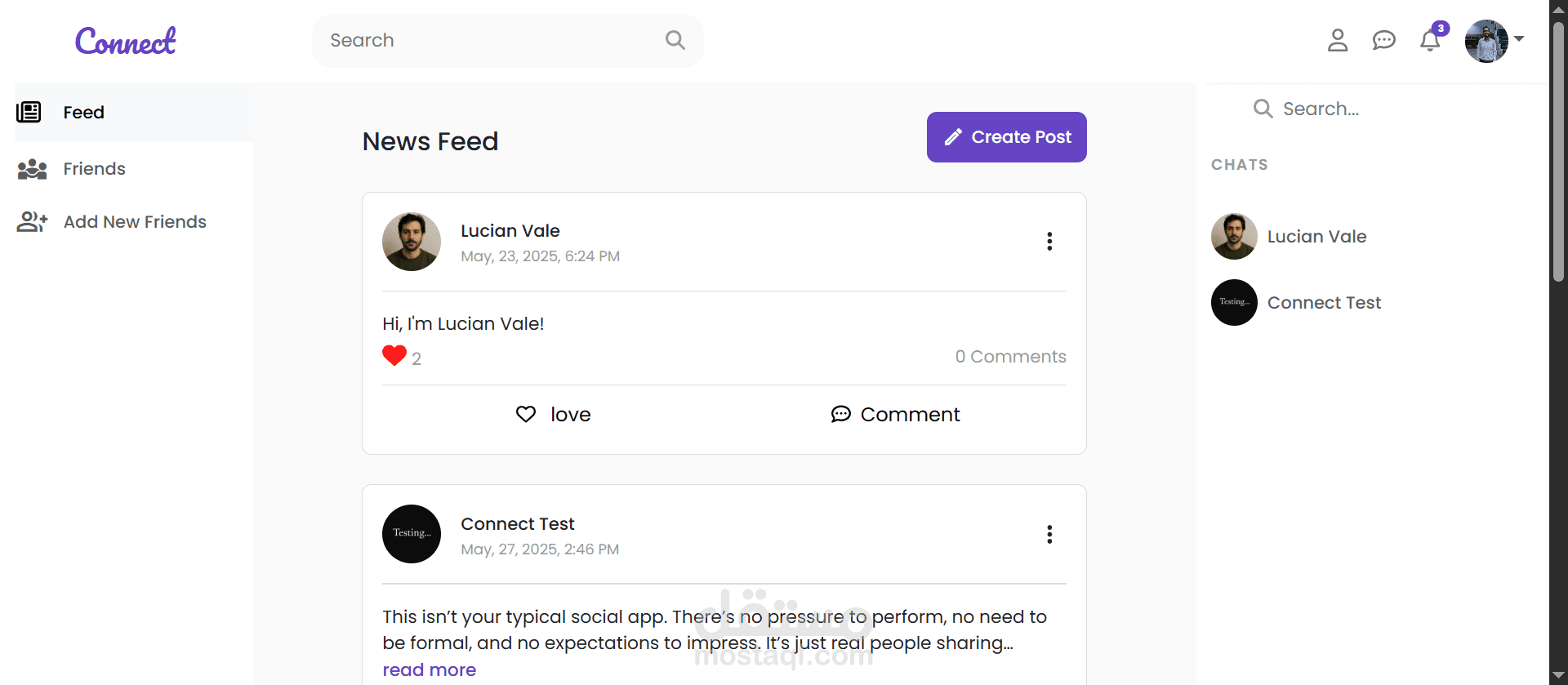Open messages chat bubble icon in header
This screenshot has width=1568, height=685.
click(1383, 40)
